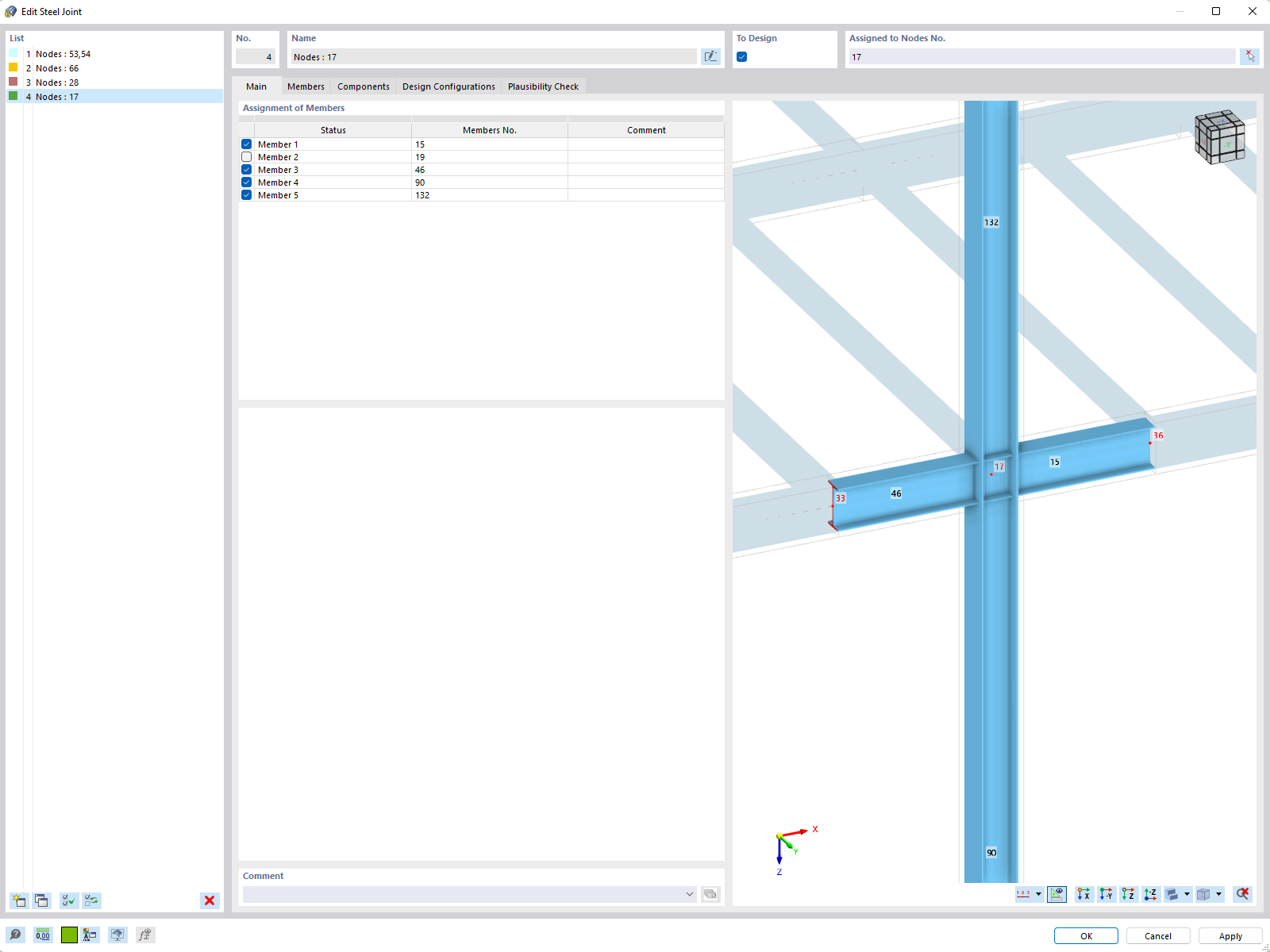The height and width of the screenshot is (952, 1270).
Task: Click the formula fx visibility icon
Action: [x=144, y=935]
